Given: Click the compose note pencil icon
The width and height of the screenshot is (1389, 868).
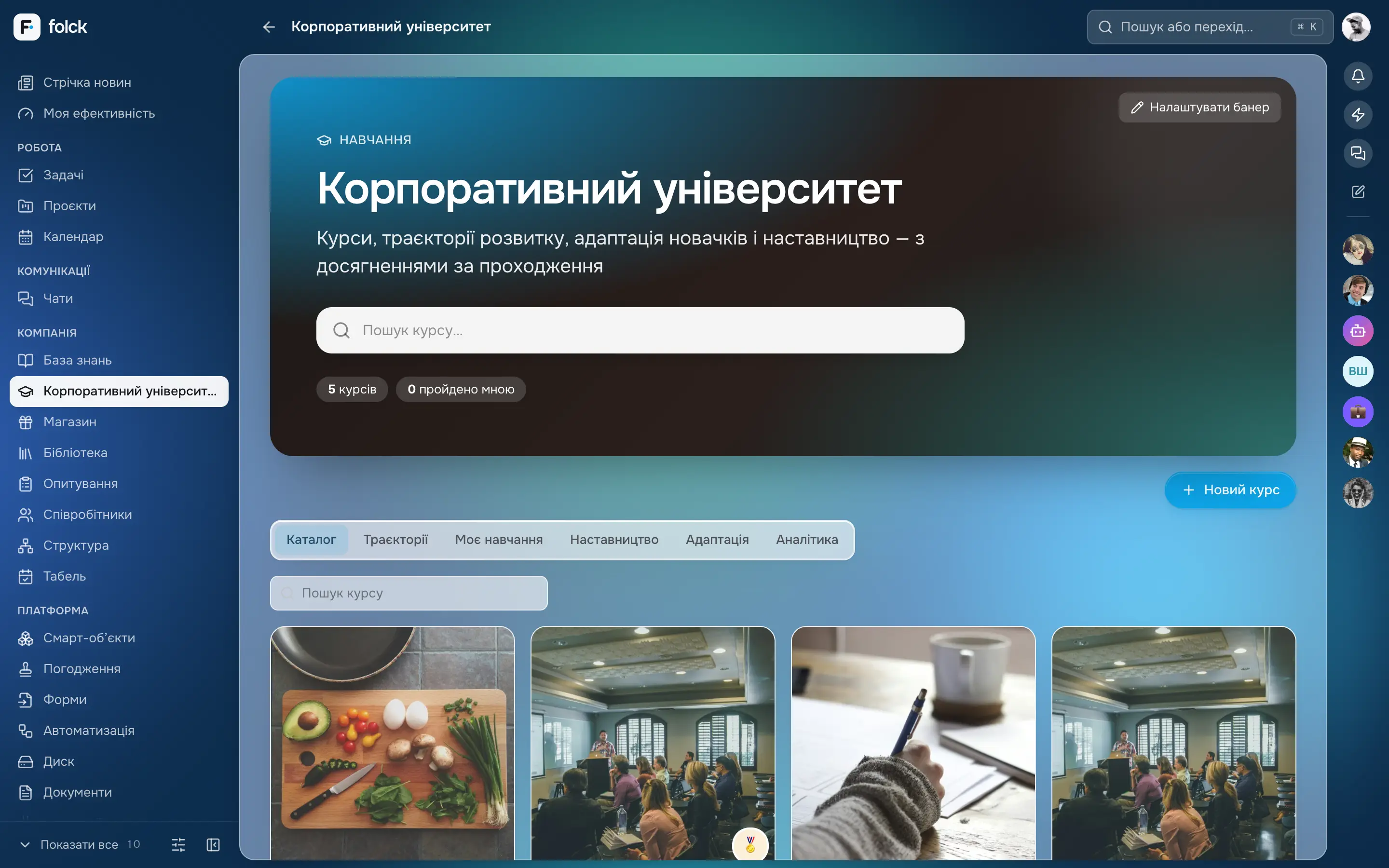Looking at the screenshot, I should tap(1358, 191).
